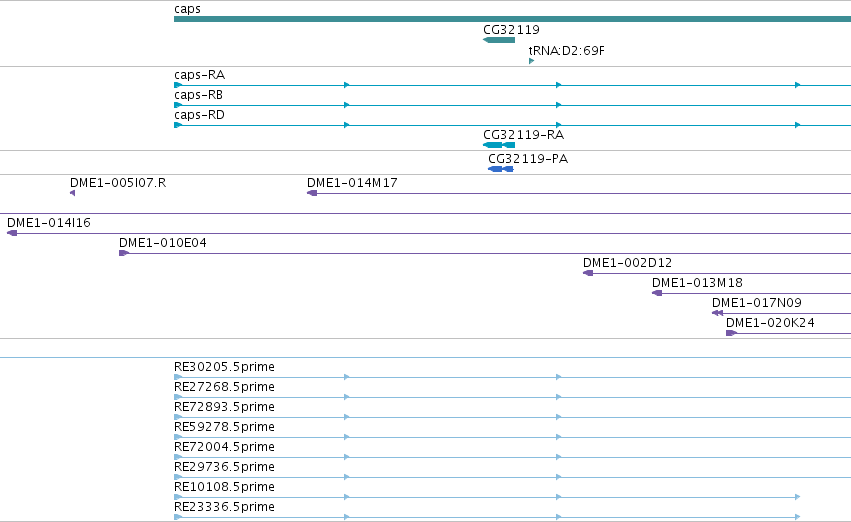Screen dimensions: 851x522
Task: Click the RE27268.5prime label
Action: (224, 387)
